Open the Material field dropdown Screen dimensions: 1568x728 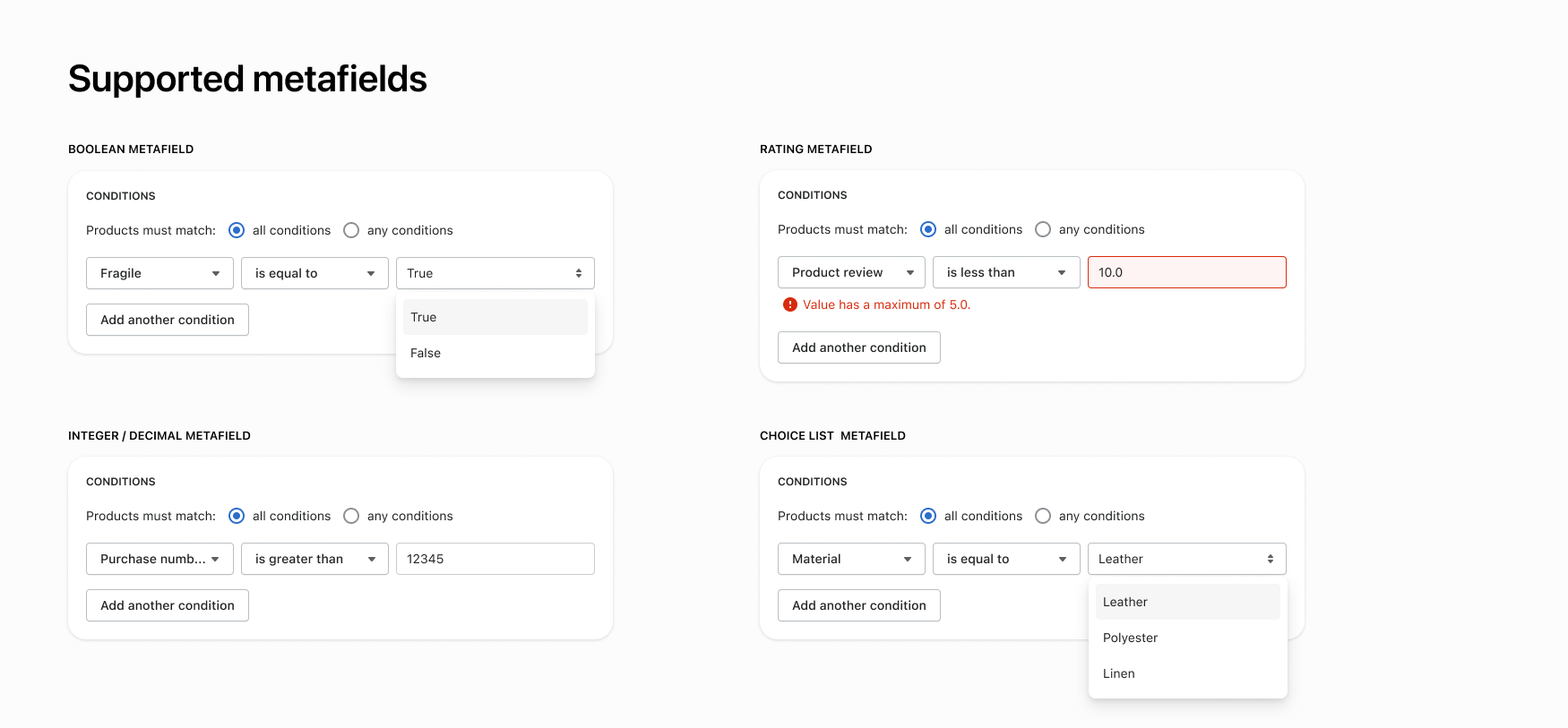(x=851, y=559)
